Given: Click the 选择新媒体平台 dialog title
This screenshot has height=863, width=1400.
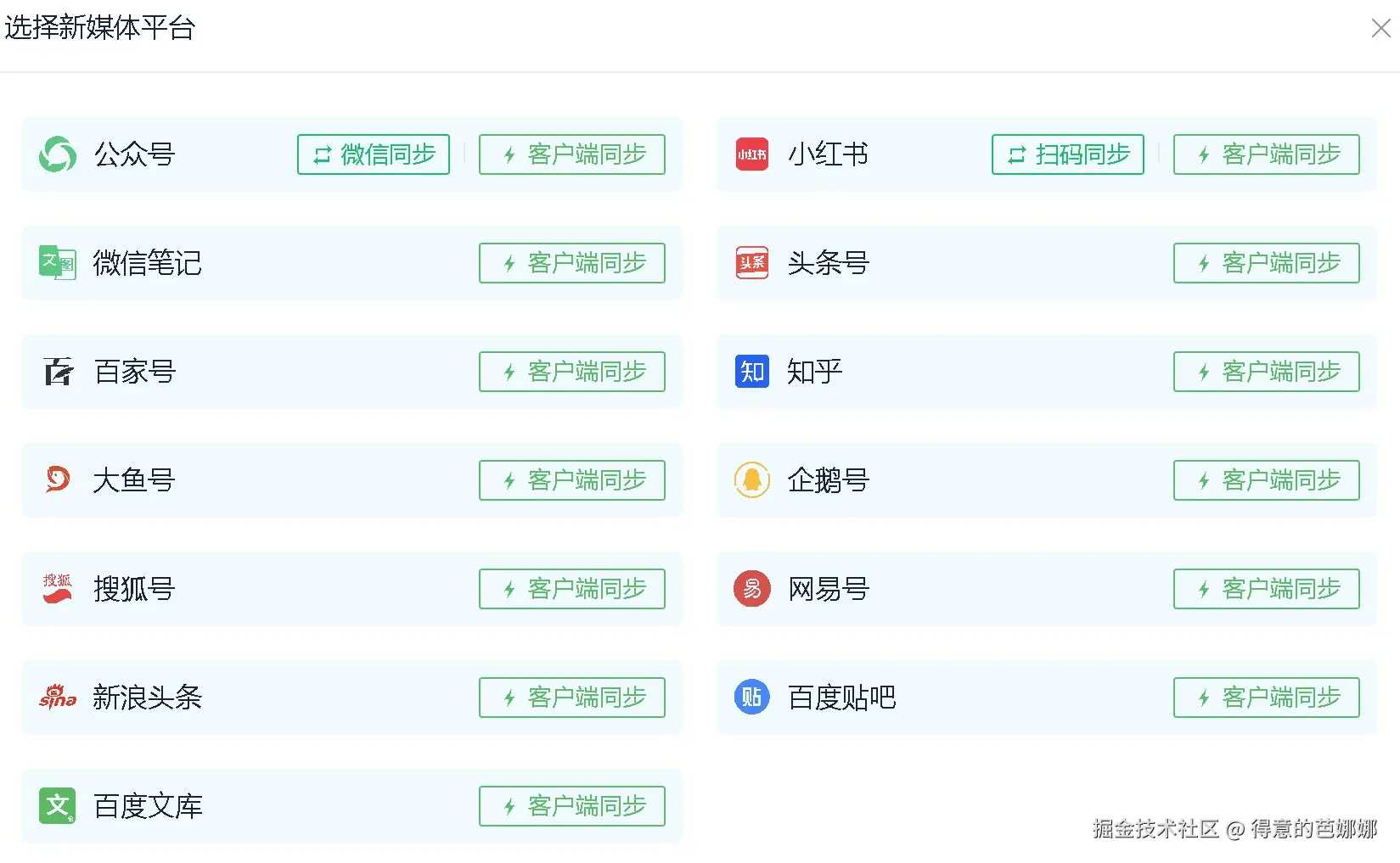Looking at the screenshot, I should click(100, 28).
